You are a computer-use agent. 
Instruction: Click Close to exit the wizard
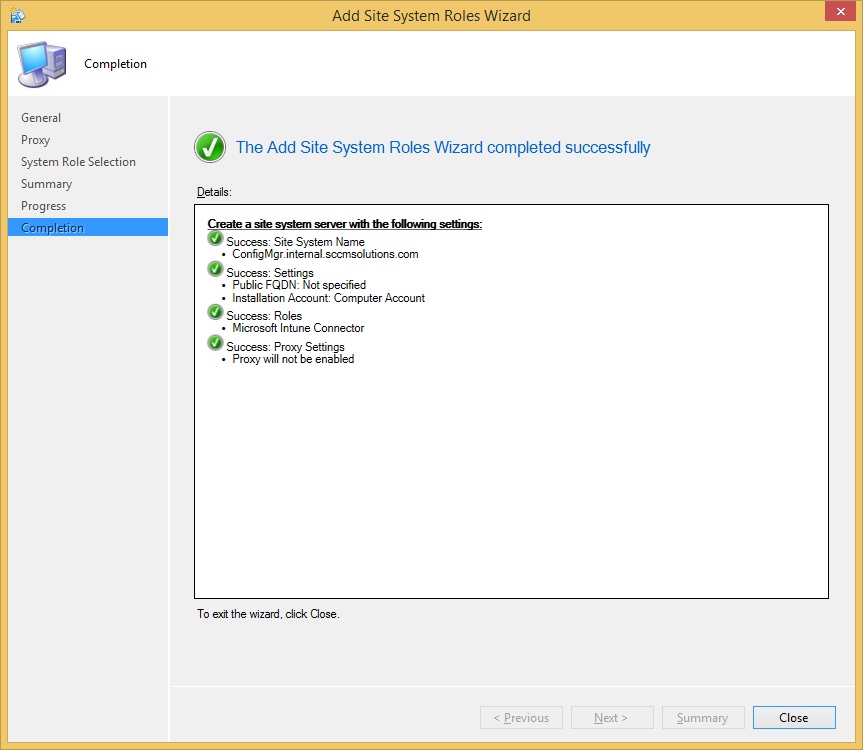(793, 718)
